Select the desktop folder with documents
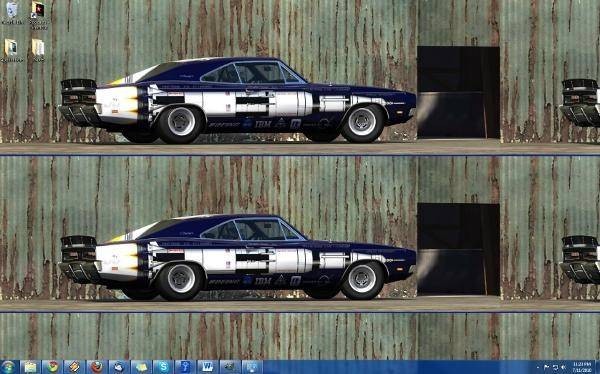 tap(38, 51)
